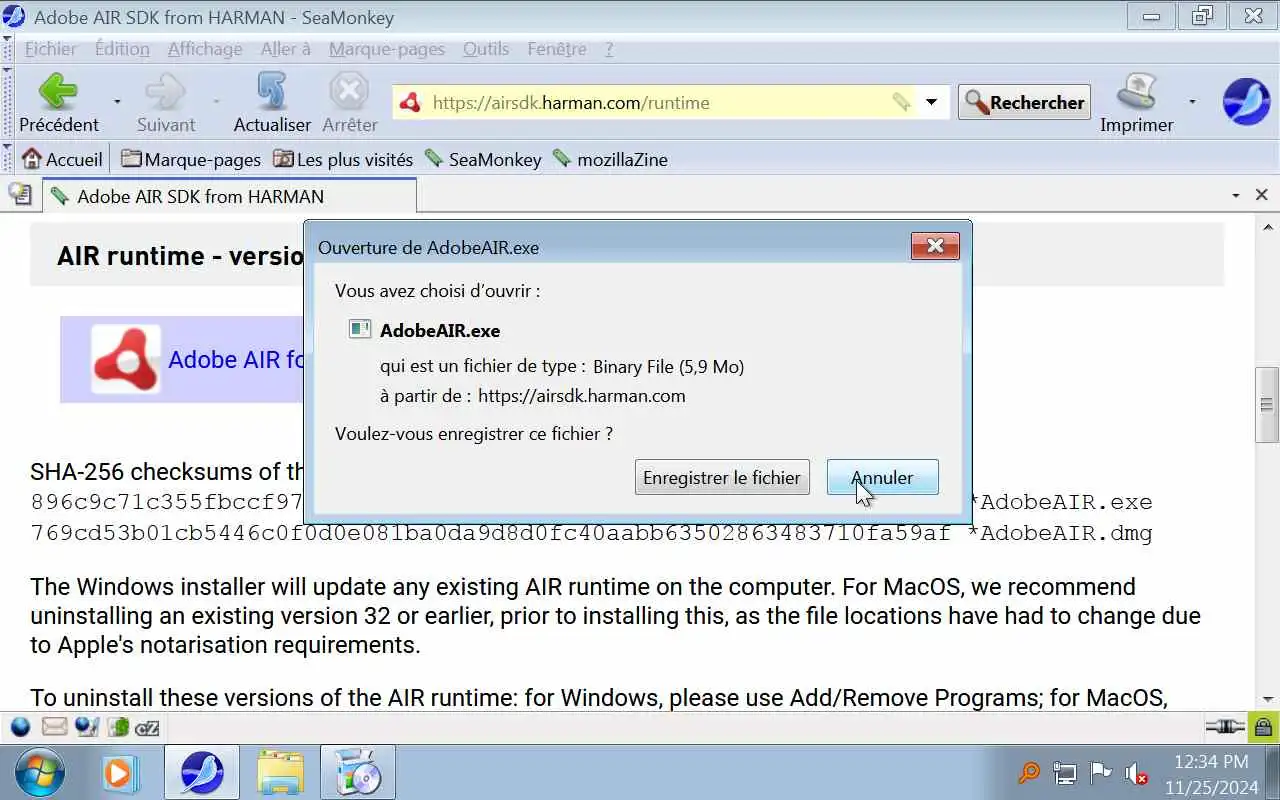
Task: Open the Aller à menu
Action: (286, 49)
